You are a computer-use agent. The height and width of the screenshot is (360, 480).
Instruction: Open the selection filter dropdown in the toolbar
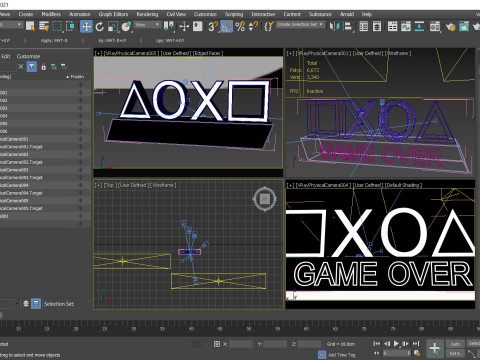[x=11, y=25]
